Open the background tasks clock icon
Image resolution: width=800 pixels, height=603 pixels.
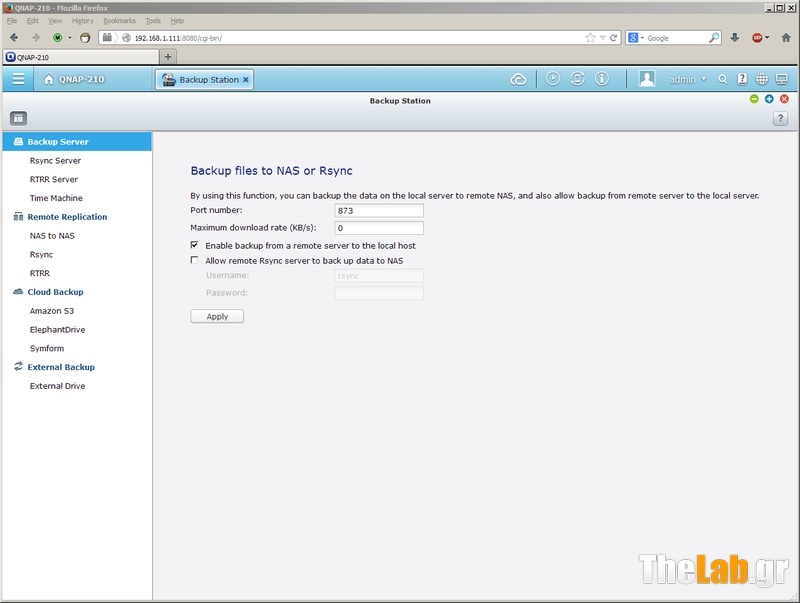[x=553, y=79]
